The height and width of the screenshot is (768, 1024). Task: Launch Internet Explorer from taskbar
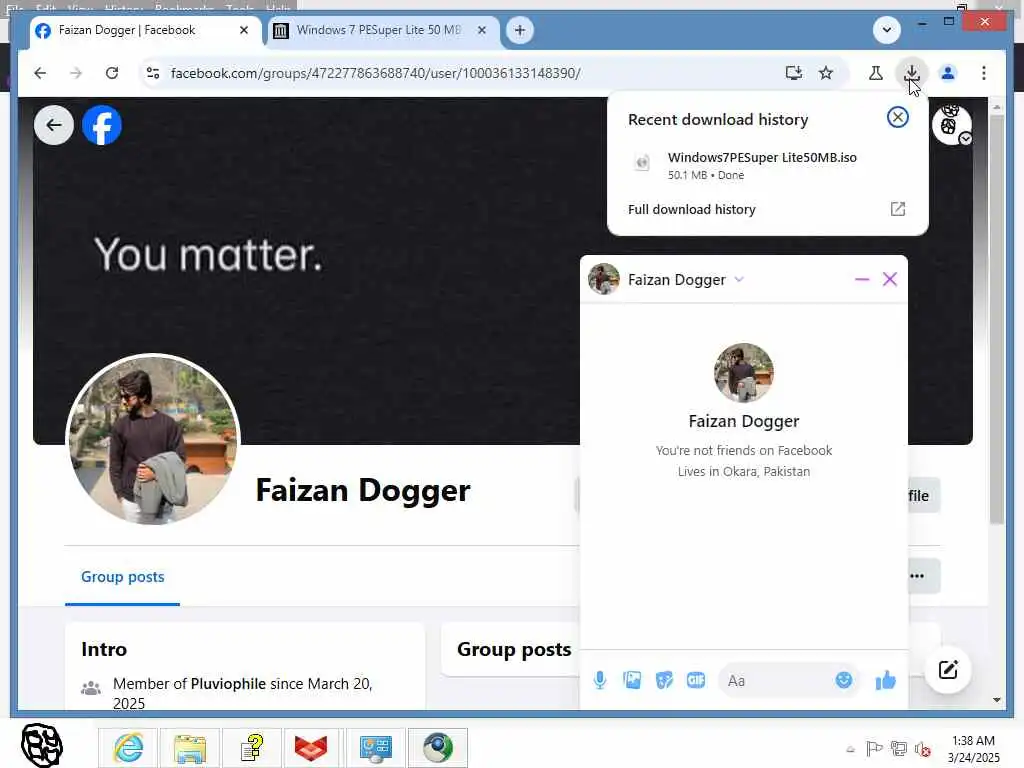click(x=128, y=748)
